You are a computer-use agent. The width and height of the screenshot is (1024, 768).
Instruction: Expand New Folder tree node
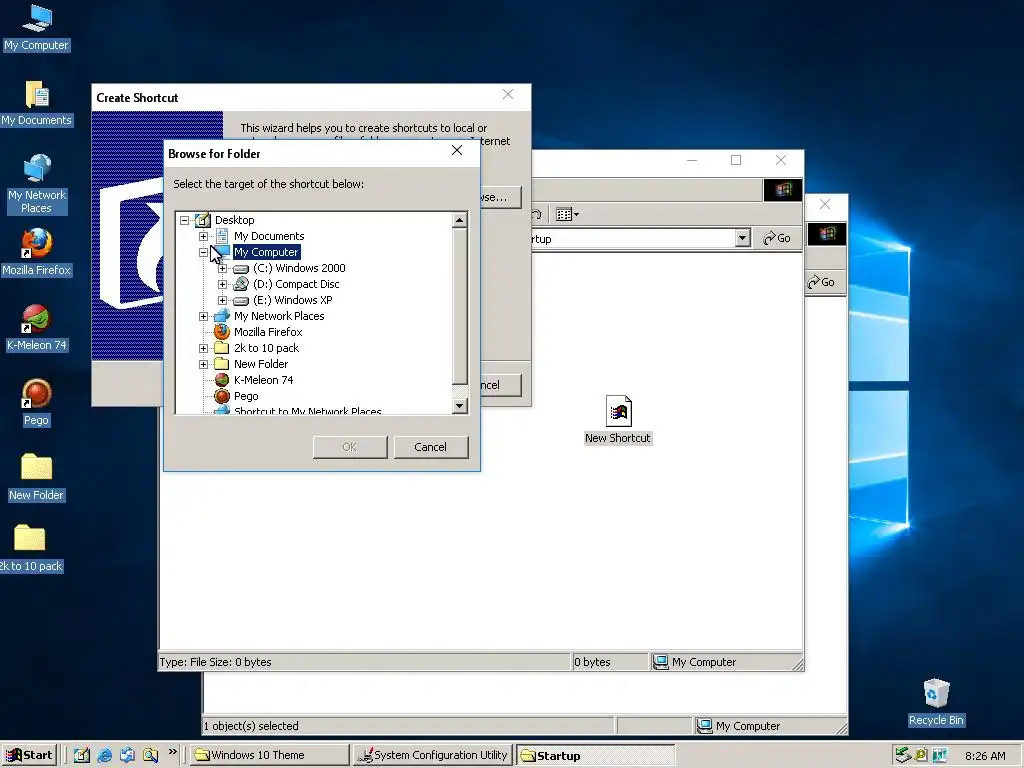pyautogui.click(x=203, y=364)
